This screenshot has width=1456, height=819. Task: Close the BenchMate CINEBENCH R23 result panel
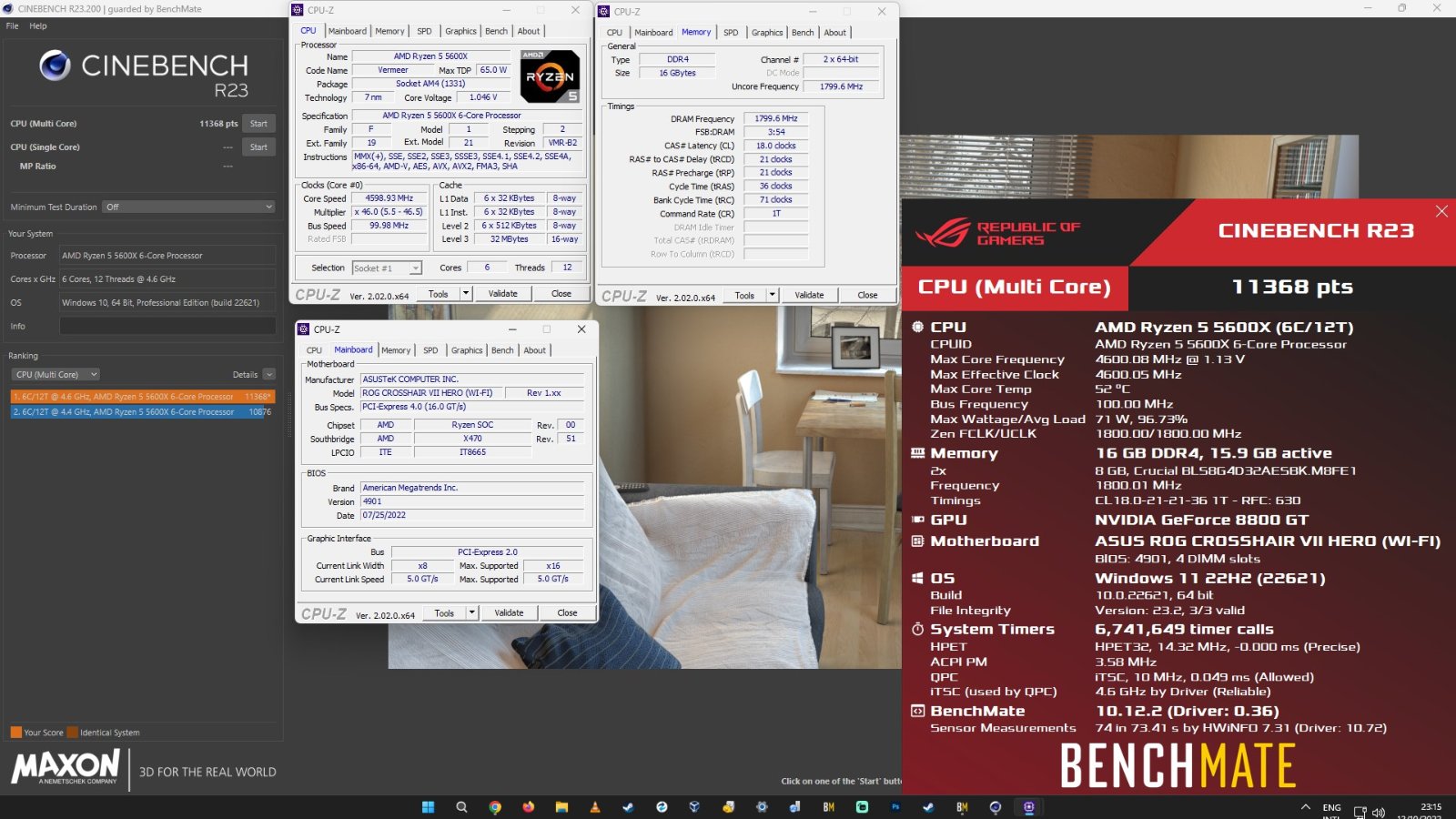(x=1441, y=211)
